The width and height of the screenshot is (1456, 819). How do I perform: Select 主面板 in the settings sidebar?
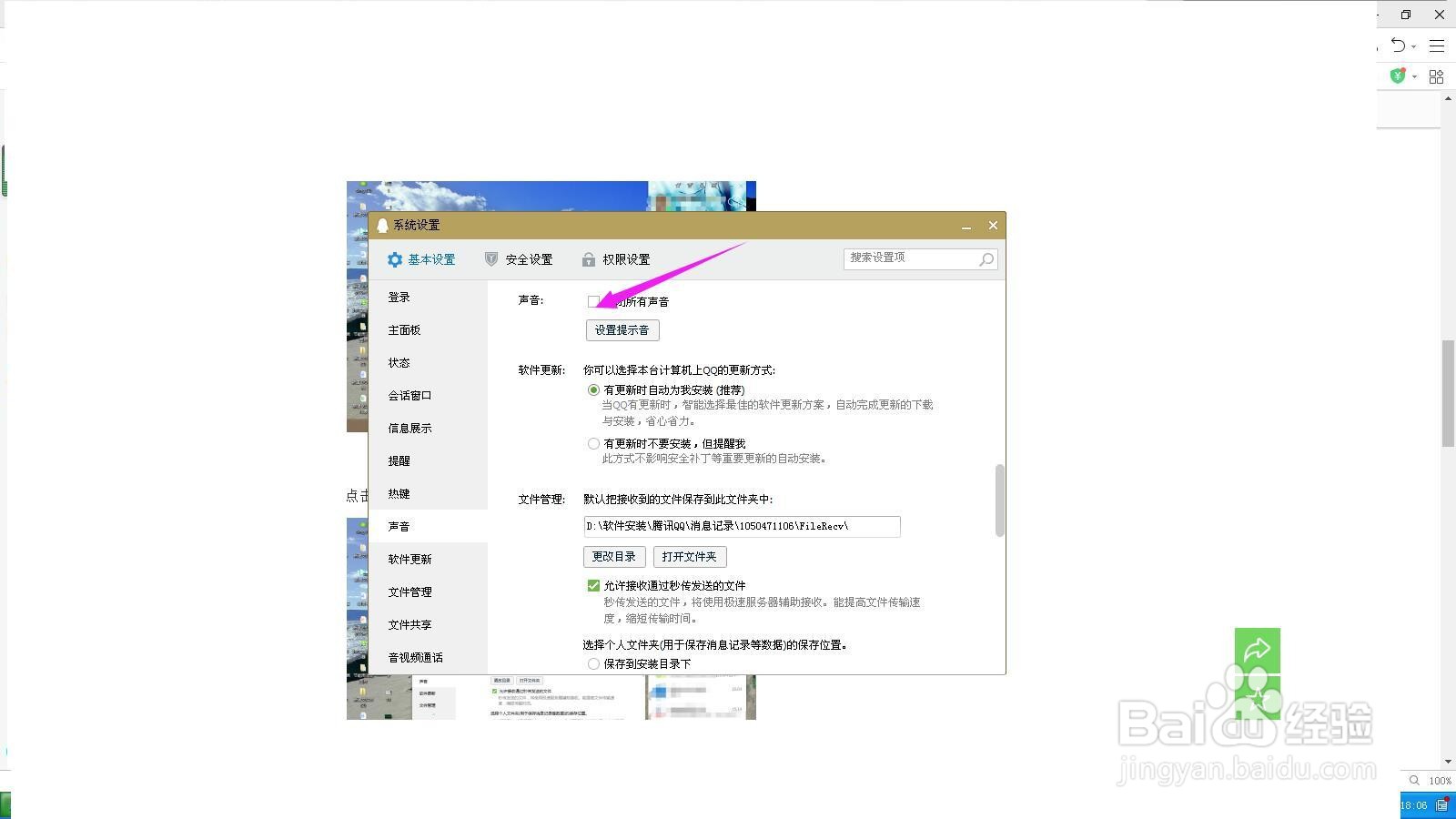coord(429,330)
